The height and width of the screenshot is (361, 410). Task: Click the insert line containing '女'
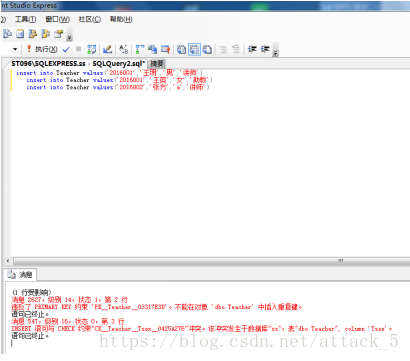click(119, 80)
